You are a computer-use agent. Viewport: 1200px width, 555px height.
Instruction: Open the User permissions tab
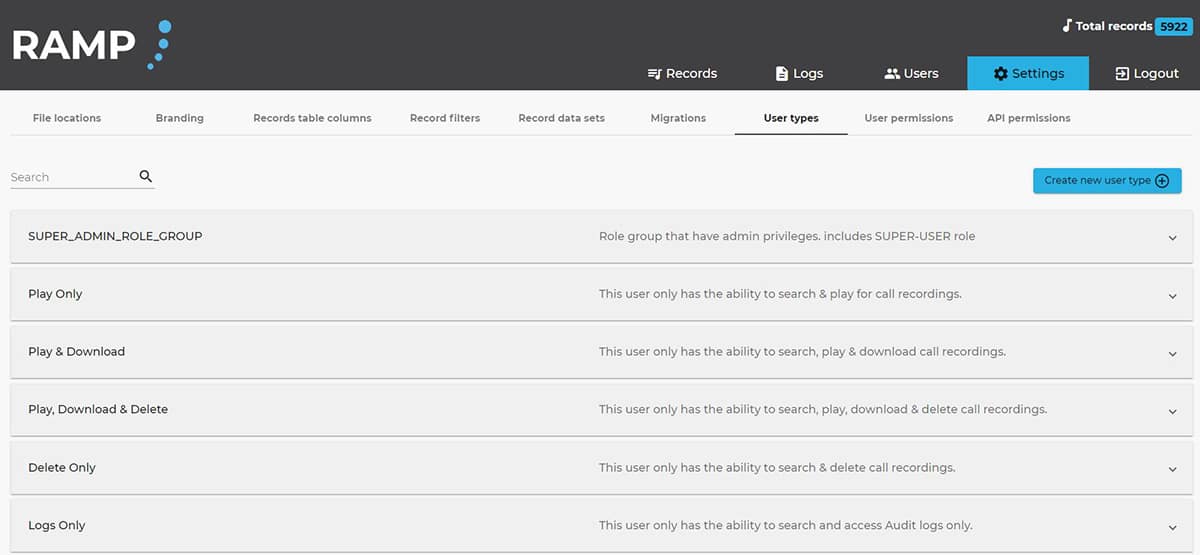908,118
